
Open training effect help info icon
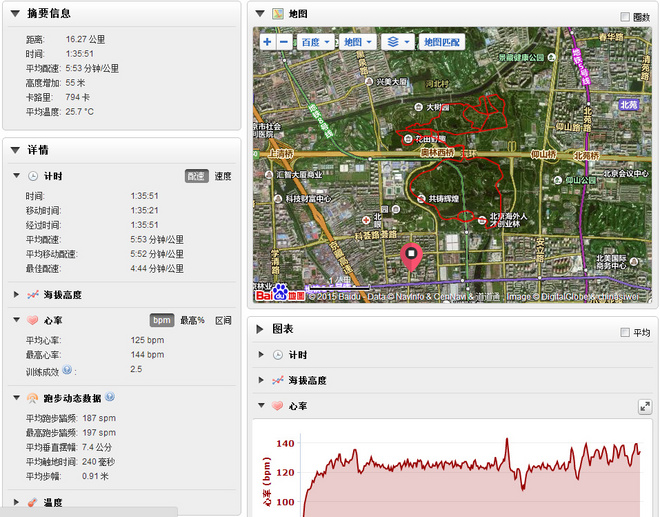(67, 370)
